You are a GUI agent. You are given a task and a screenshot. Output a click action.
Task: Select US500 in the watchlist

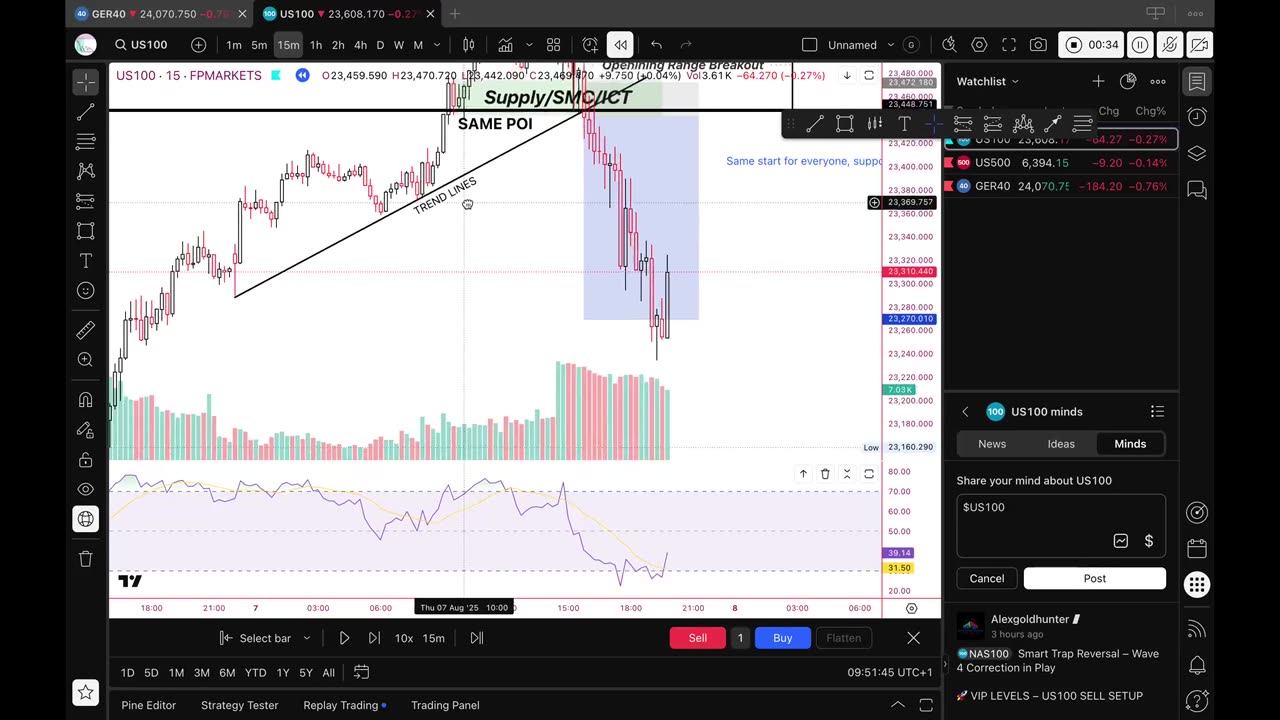click(1061, 163)
